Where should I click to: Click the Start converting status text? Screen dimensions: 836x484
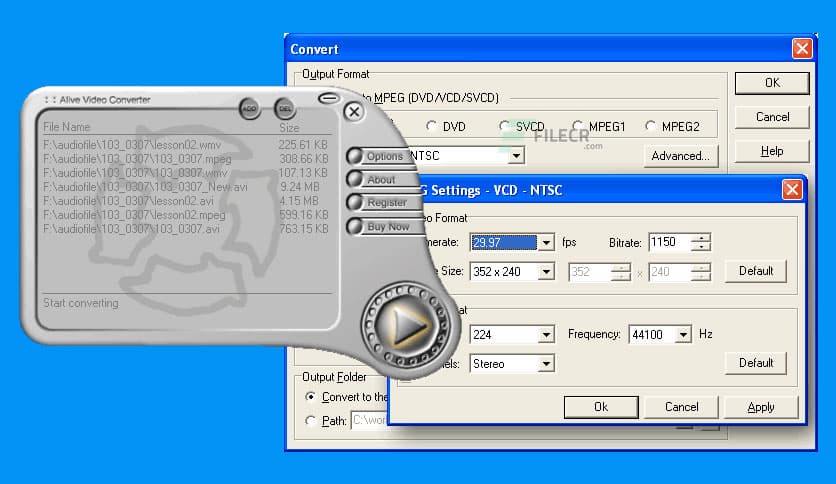pyautogui.click(x=81, y=303)
